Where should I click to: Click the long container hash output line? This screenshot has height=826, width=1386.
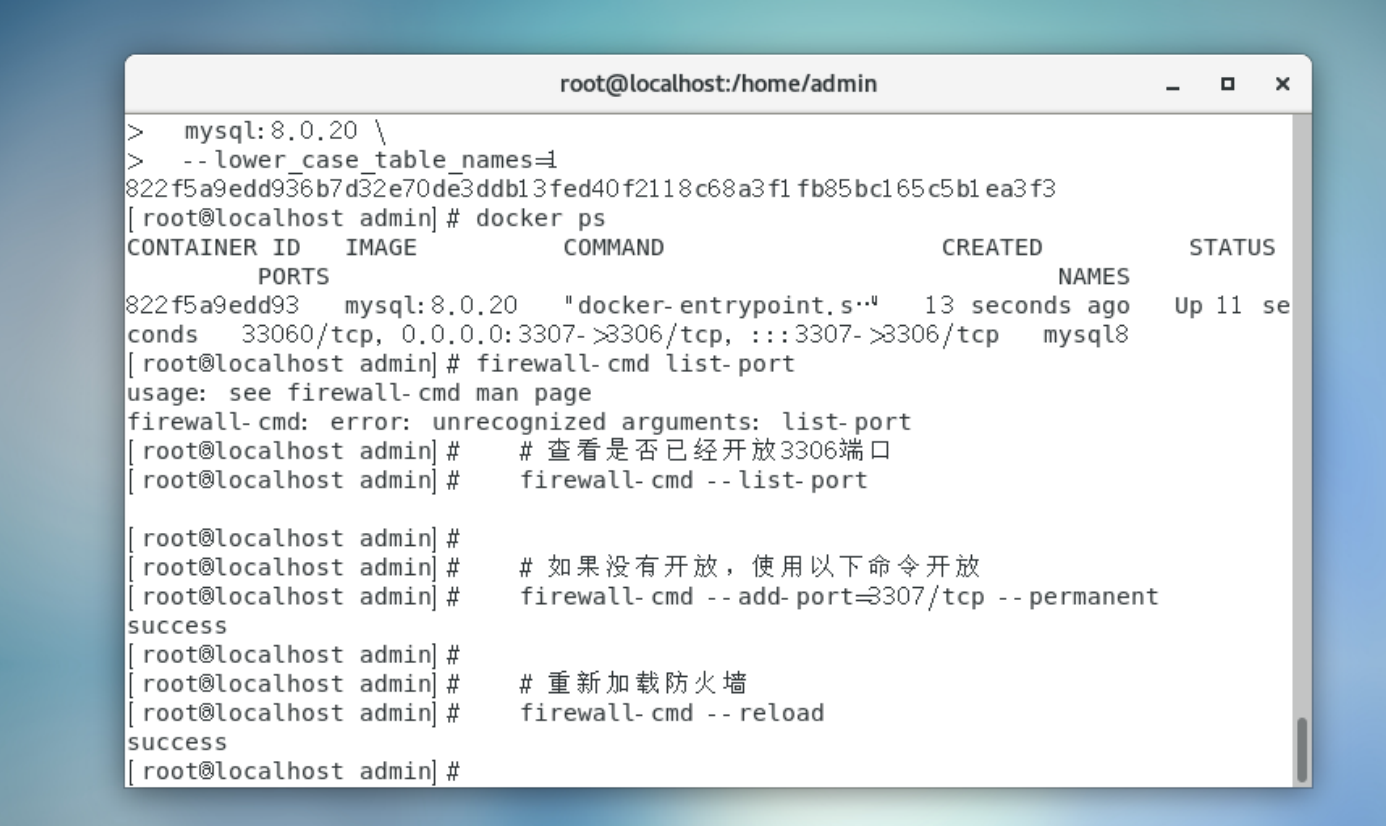(x=591, y=189)
